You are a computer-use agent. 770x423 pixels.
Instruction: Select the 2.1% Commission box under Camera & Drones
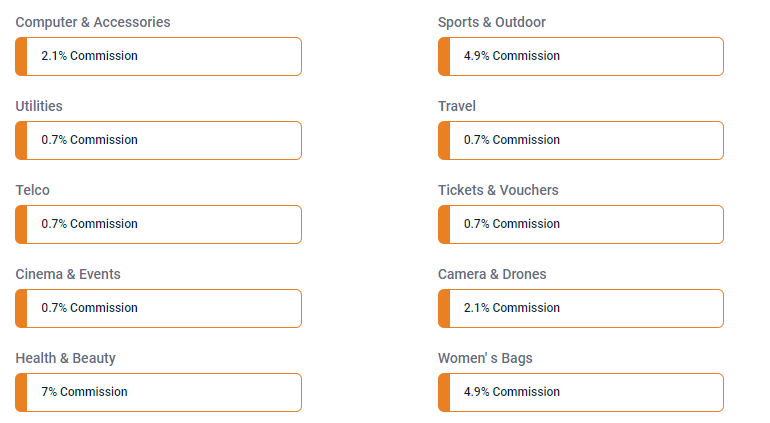click(581, 308)
